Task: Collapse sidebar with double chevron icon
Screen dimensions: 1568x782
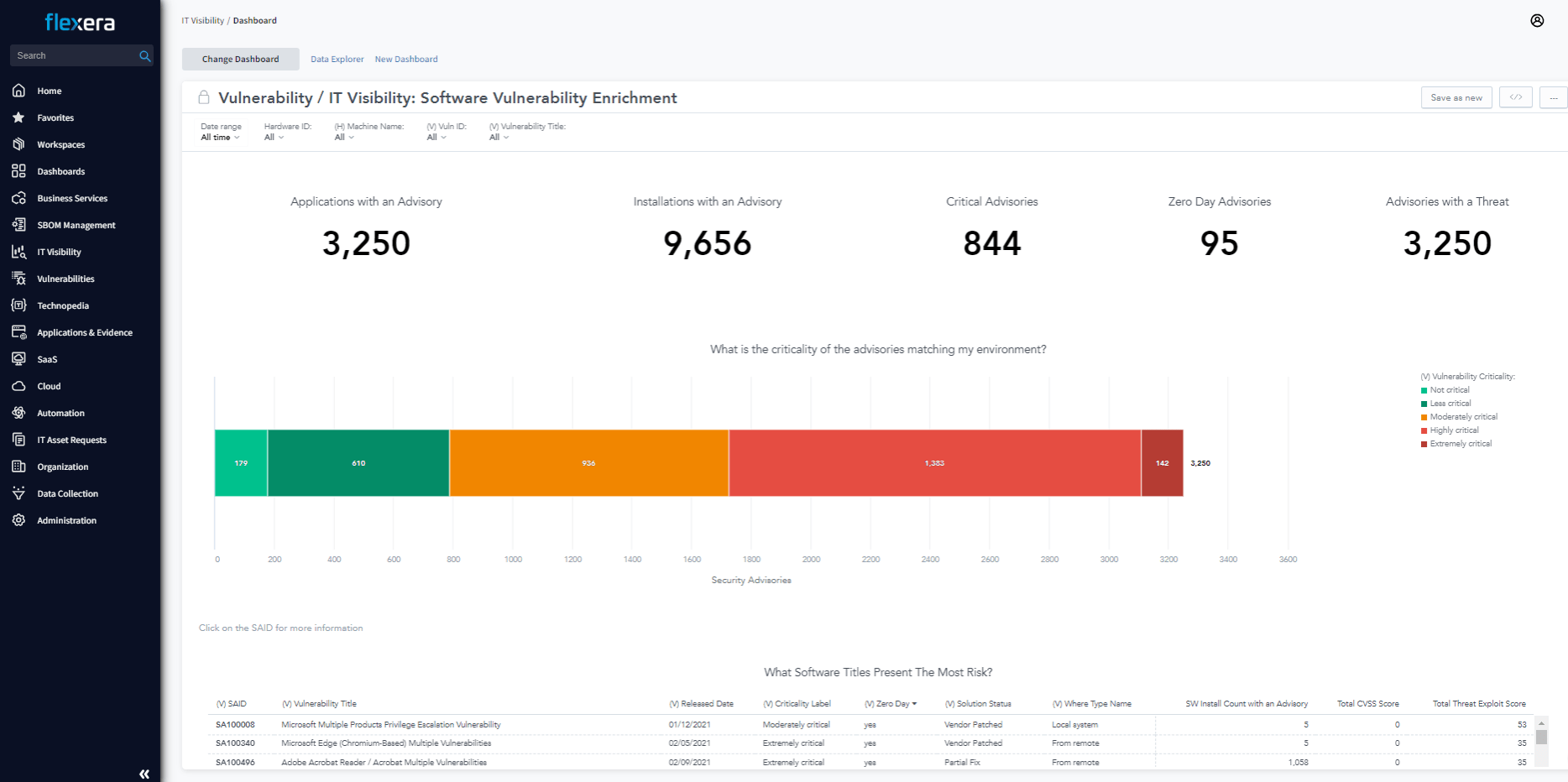Action: click(144, 774)
